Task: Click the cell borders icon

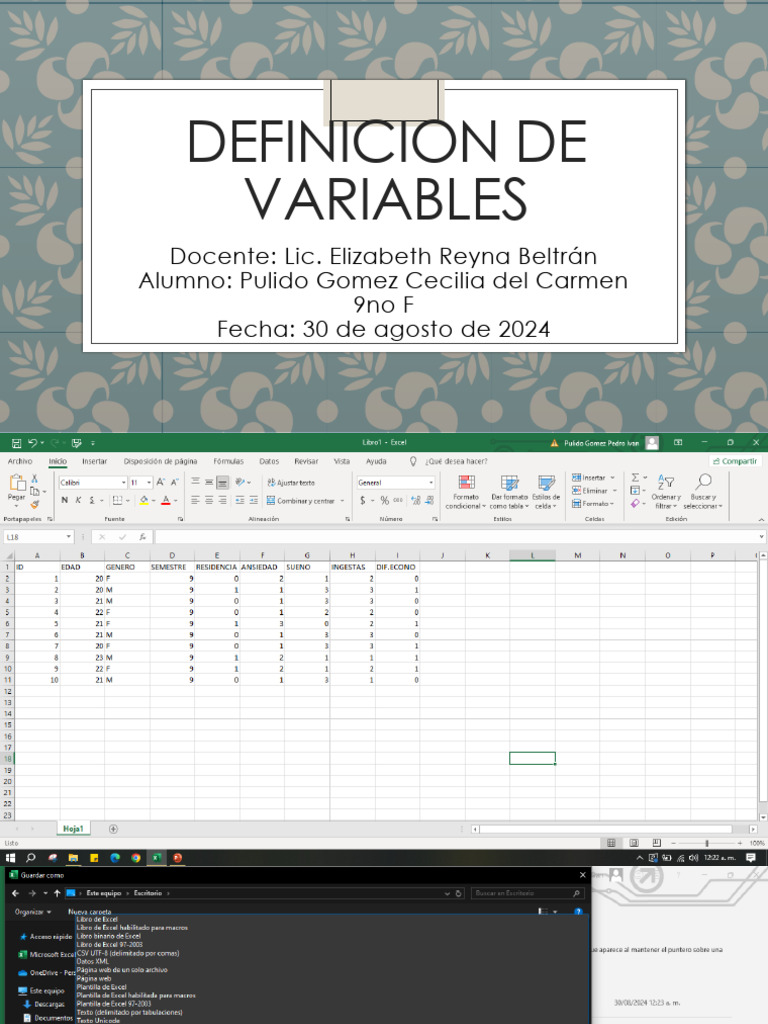Action: click(x=117, y=500)
